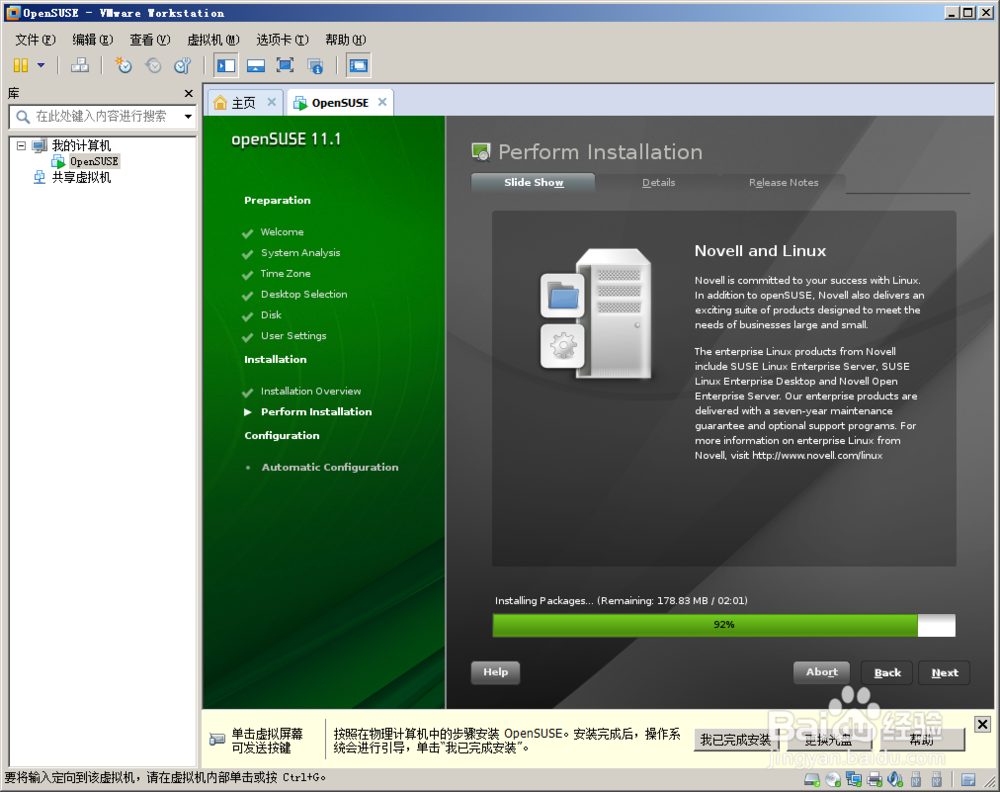
Task: Click the User Settings step label
Action: click(x=293, y=335)
